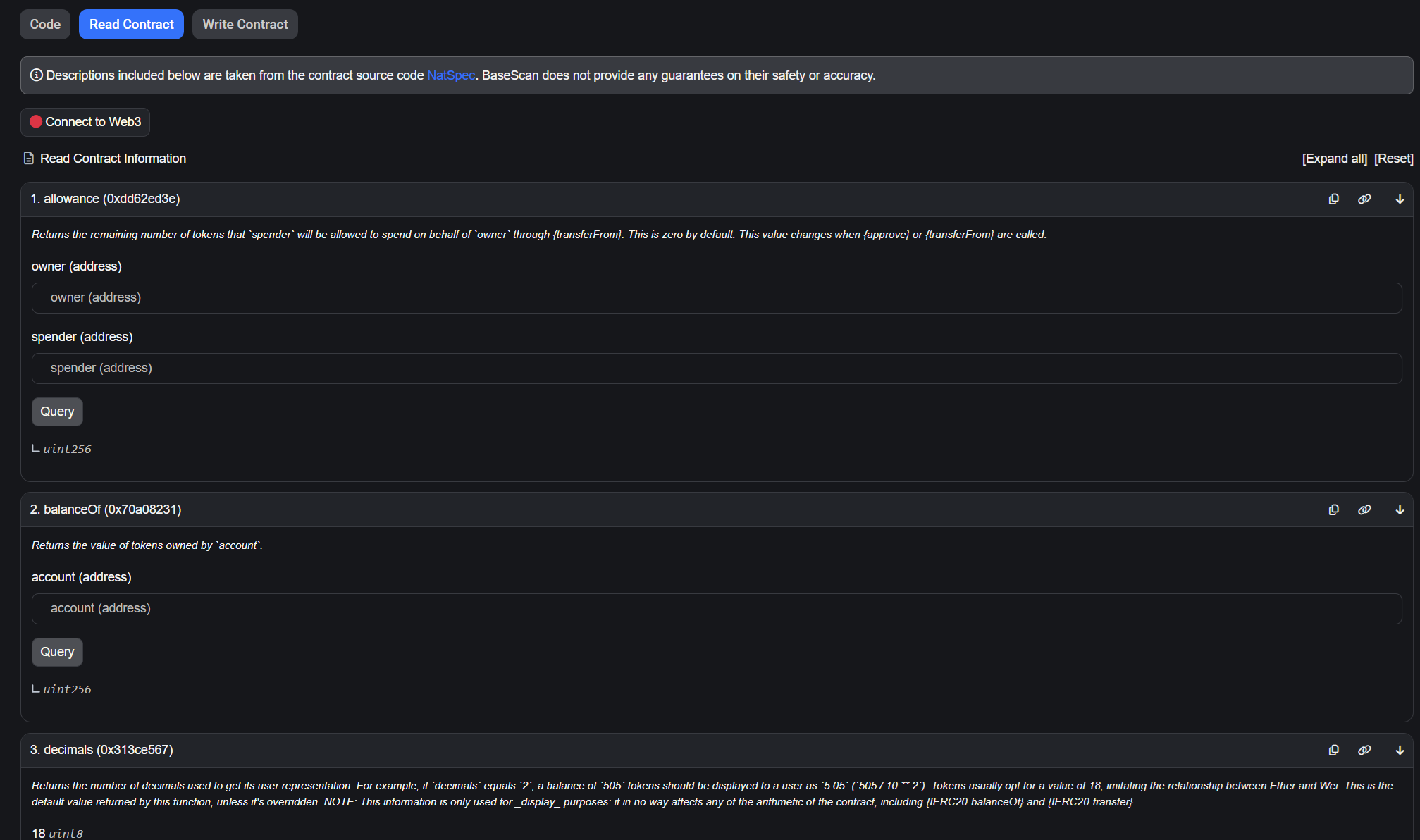Copy permalink icon for allowance method
Viewport: 1420px width, 840px height.
coord(1364,199)
